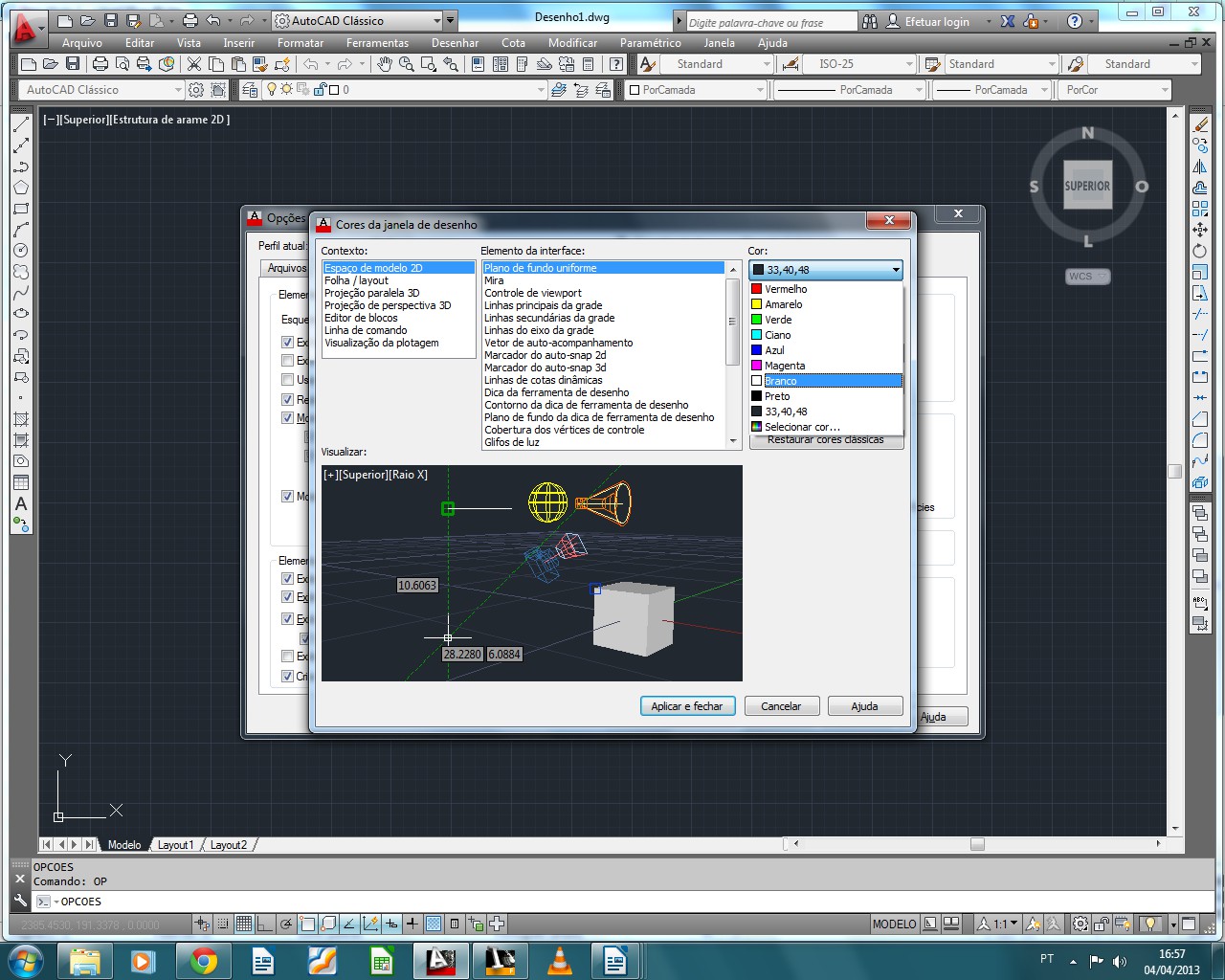
Task: Toggle the 'Re' checkbox in Opções dialog
Action: click(287, 399)
